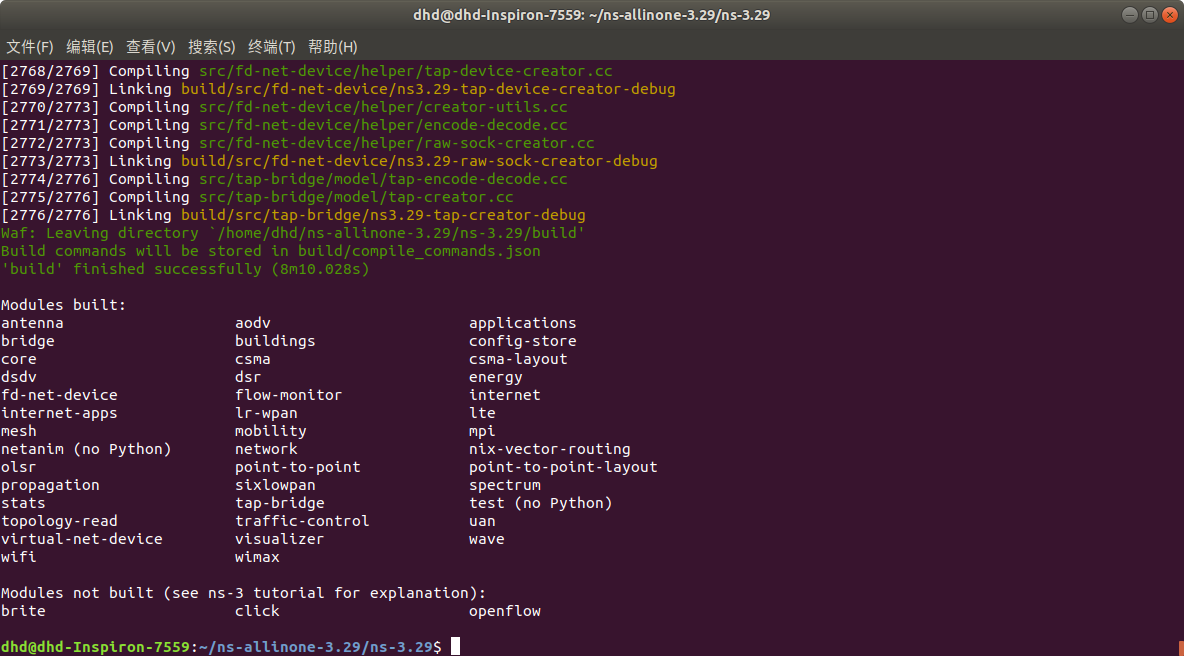
Task: Click the 'wifi' module name
Action: pos(18,556)
